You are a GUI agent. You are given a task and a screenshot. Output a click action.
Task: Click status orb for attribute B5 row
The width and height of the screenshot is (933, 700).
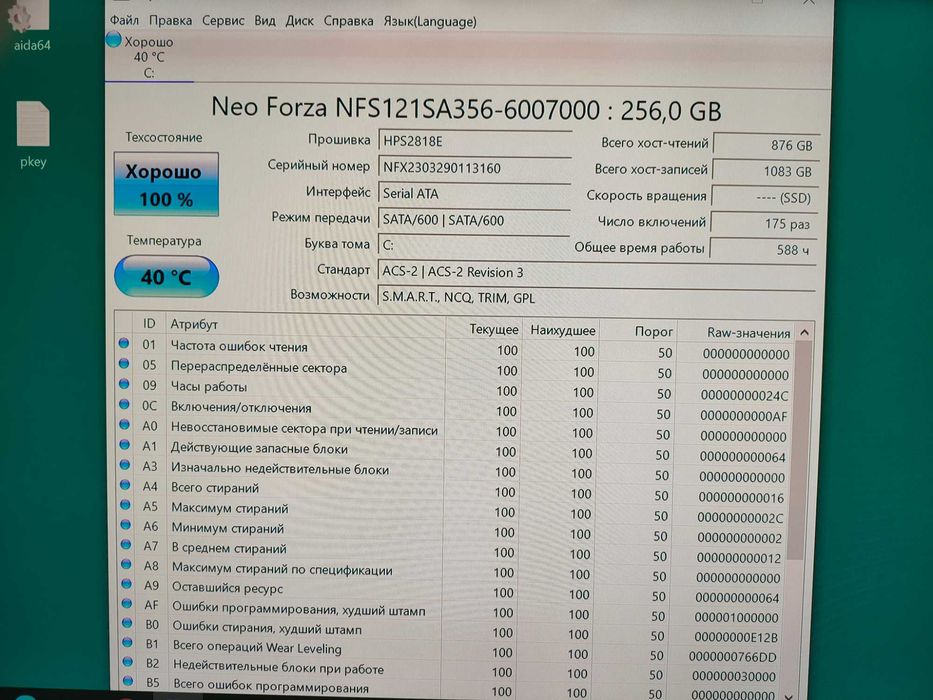click(128, 680)
